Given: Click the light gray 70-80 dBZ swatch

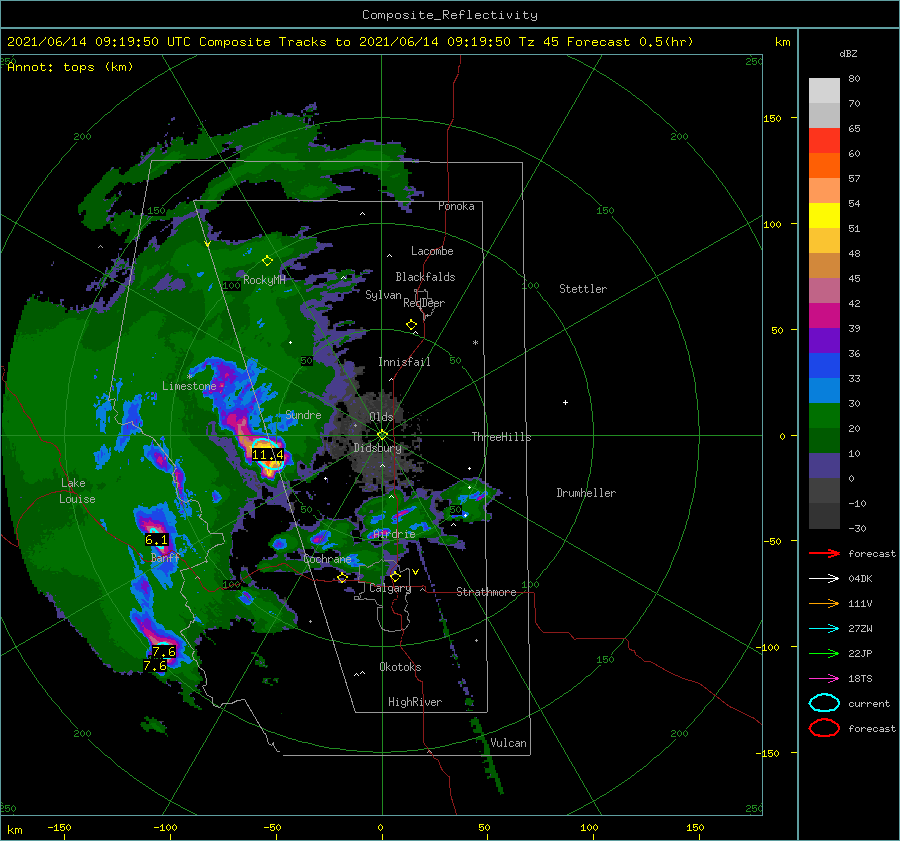Looking at the screenshot, I should pyautogui.click(x=824, y=91).
